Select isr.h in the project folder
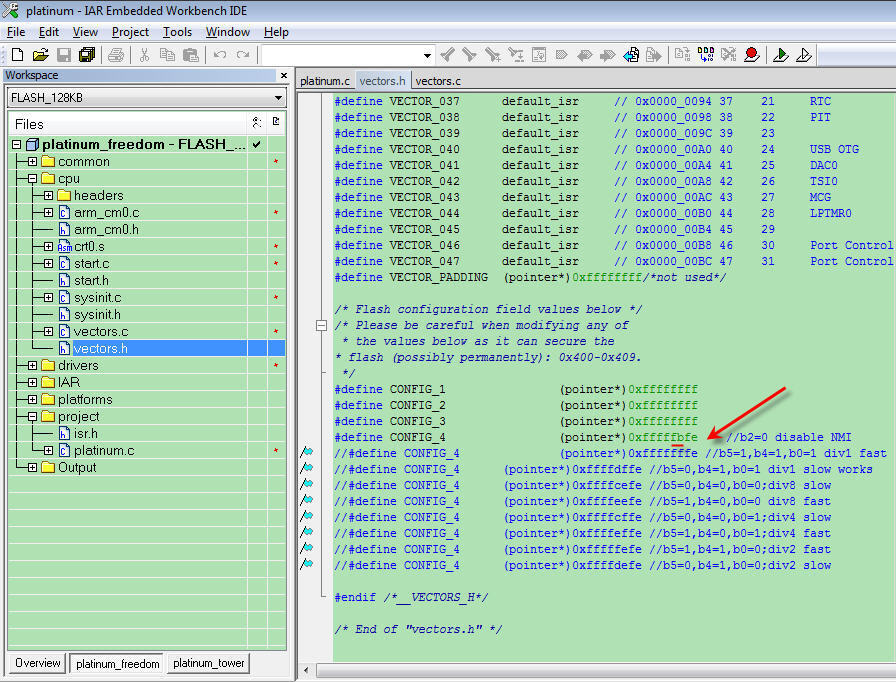The image size is (896, 682). tap(86, 434)
